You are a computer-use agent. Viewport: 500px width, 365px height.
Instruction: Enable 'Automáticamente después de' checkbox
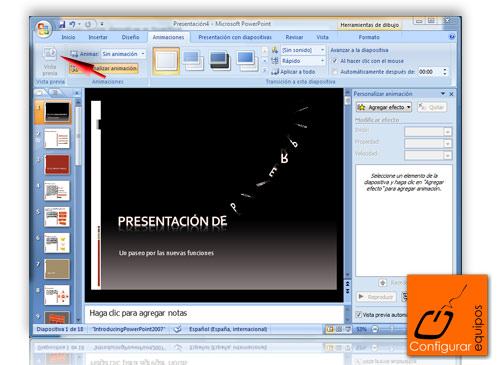point(335,72)
